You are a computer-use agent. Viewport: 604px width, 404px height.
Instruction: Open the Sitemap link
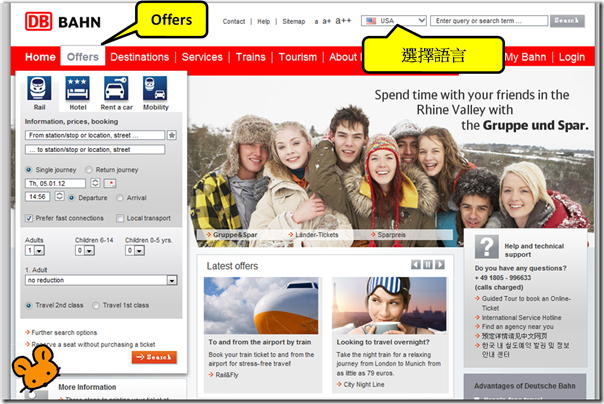[294, 22]
